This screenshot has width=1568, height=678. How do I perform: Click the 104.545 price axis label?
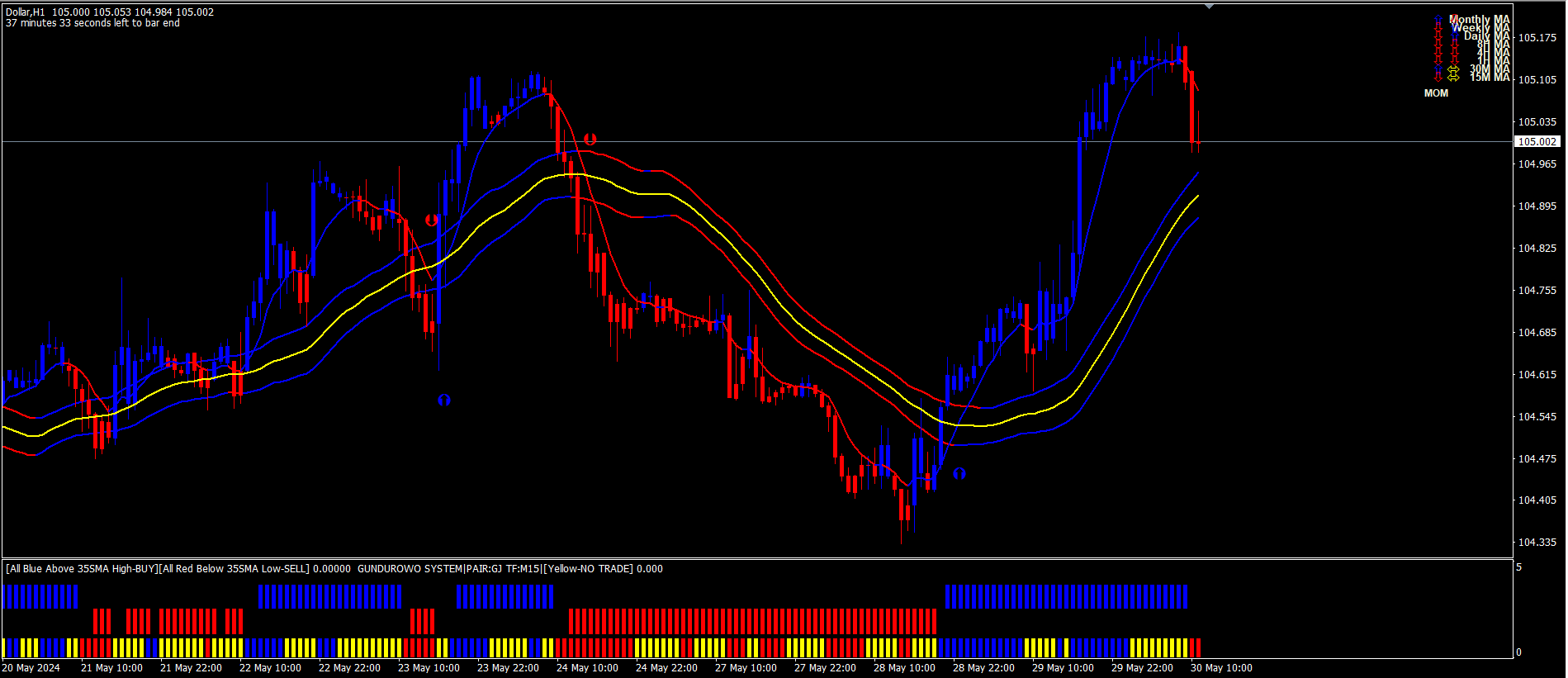tap(1537, 417)
